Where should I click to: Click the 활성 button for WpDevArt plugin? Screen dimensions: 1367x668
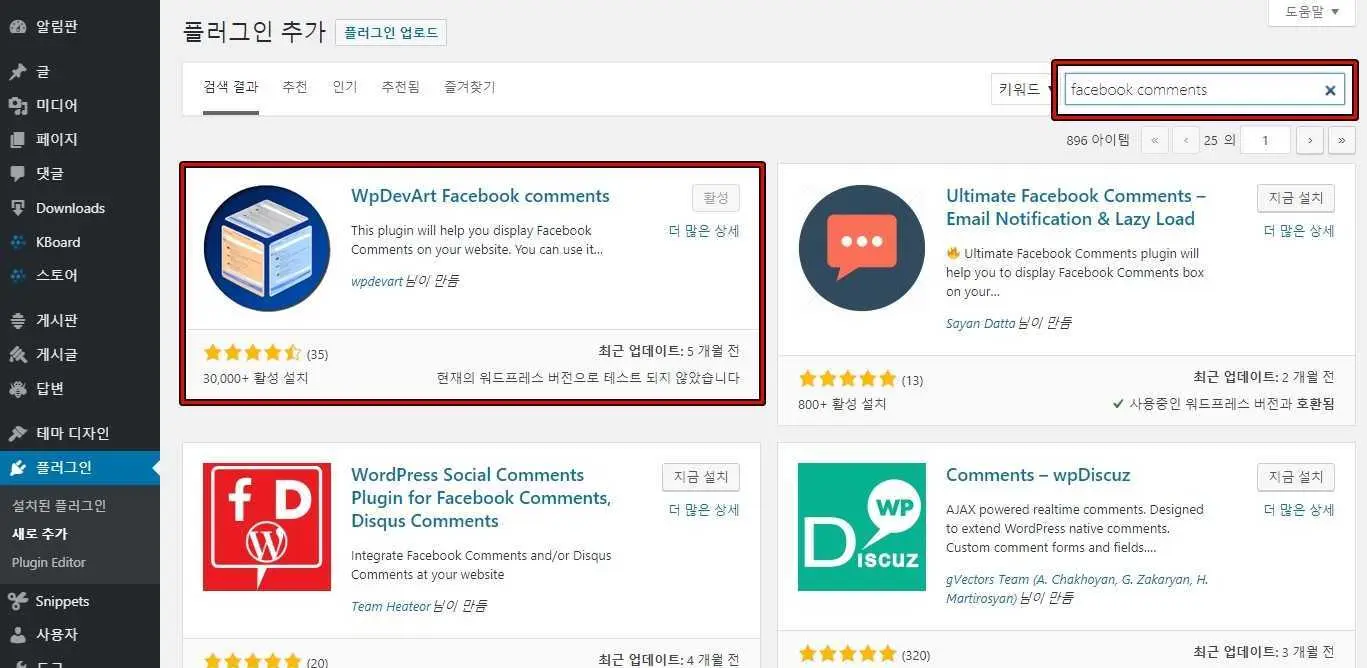[716, 198]
